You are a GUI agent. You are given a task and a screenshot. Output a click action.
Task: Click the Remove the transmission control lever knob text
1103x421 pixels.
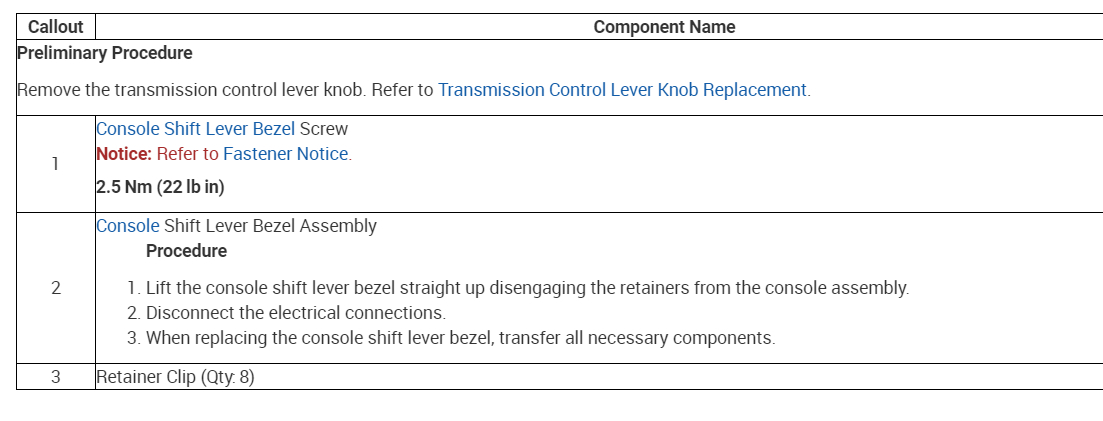coord(190,90)
